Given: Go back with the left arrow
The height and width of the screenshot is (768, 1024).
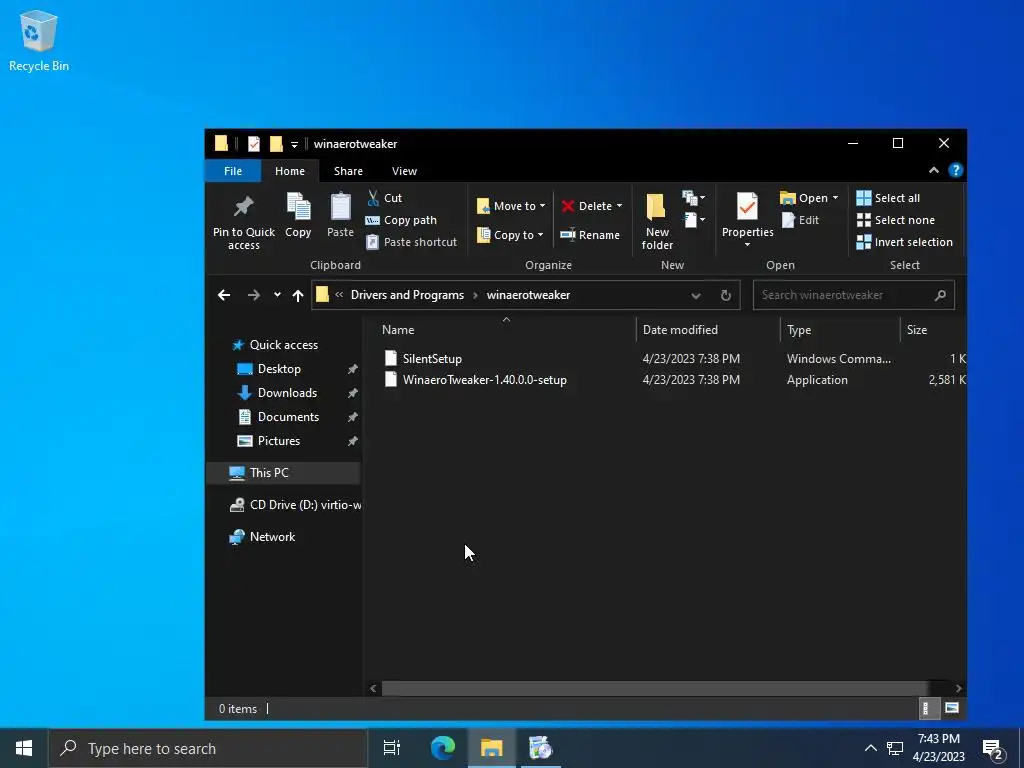Looking at the screenshot, I should click(x=224, y=295).
